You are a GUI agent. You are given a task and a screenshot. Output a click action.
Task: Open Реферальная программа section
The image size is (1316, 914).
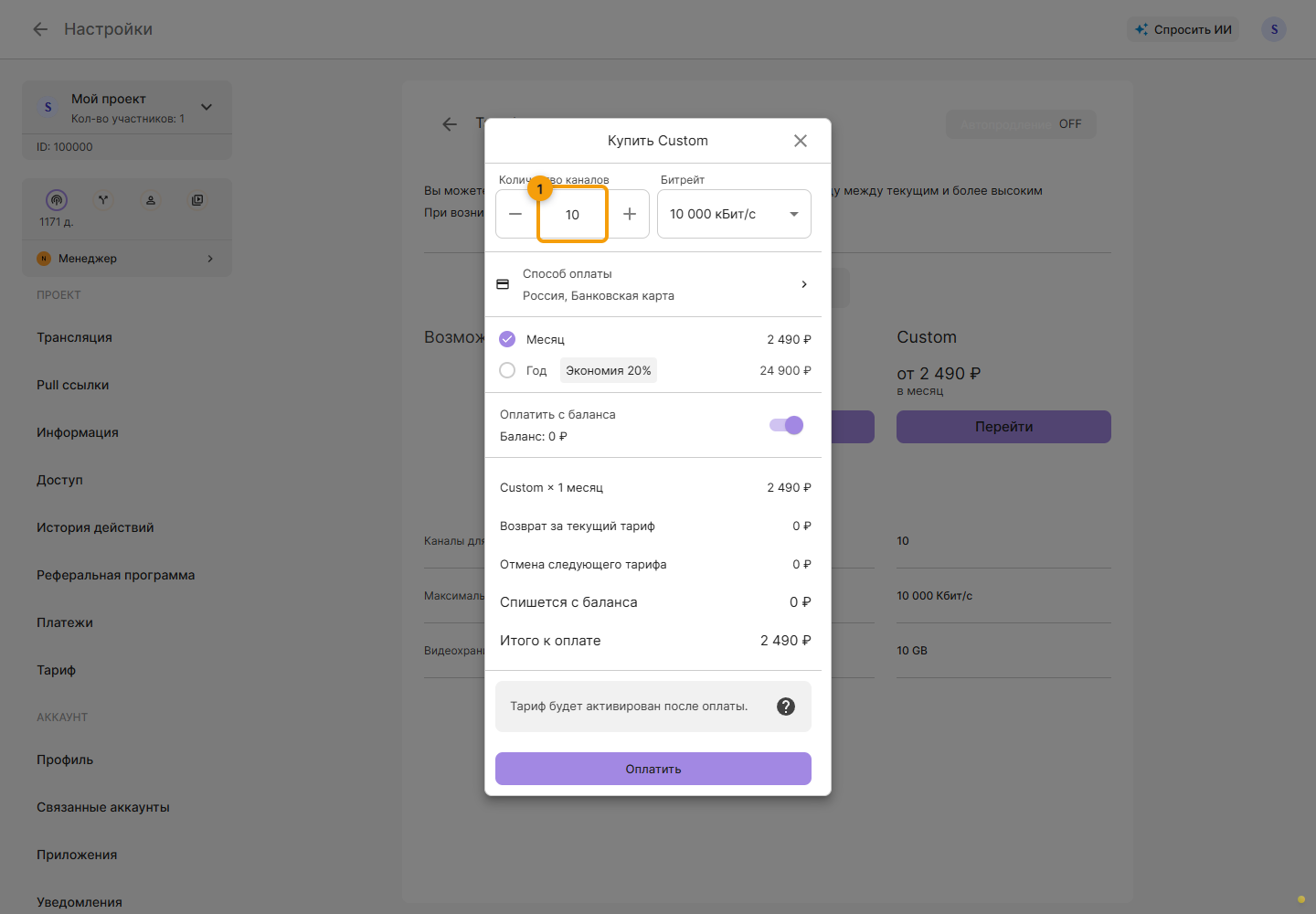coord(115,575)
